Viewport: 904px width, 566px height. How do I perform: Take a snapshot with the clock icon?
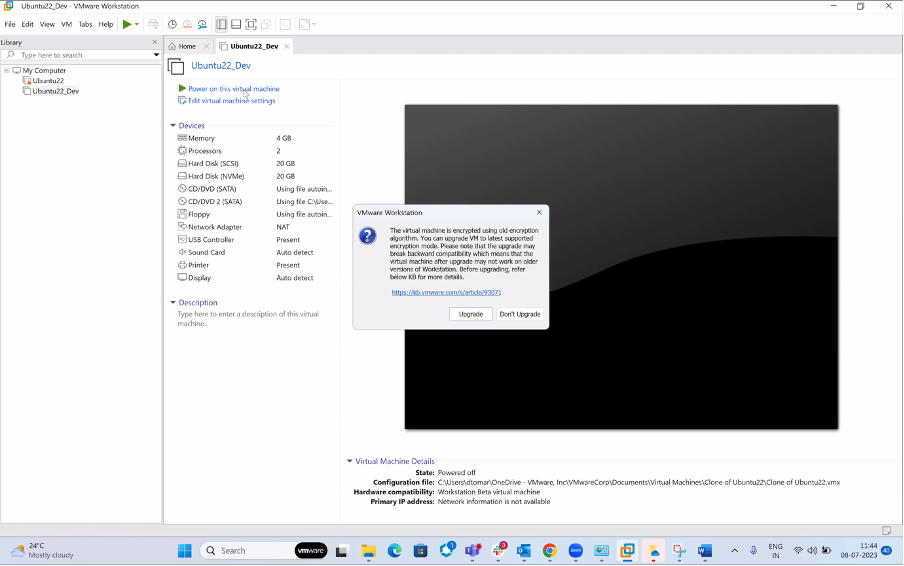click(x=172, y=24)
